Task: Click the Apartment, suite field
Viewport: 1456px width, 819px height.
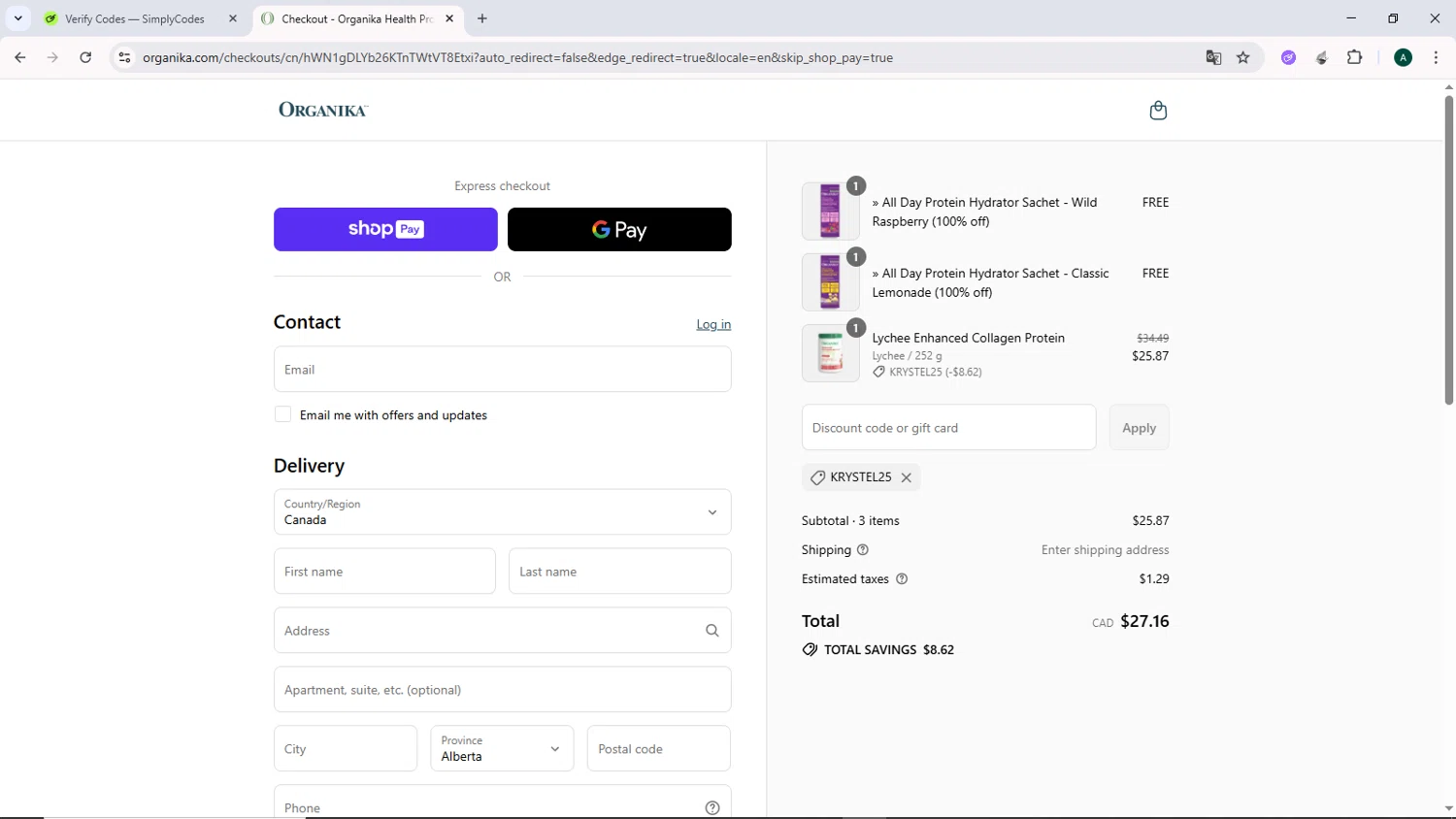Action: [x=503, y=690]
